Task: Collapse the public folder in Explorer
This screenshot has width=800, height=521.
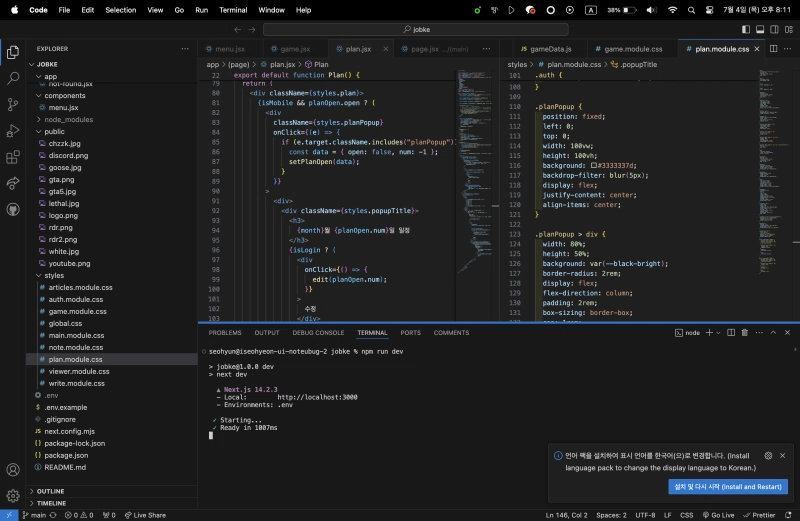Action: (54, 131)
